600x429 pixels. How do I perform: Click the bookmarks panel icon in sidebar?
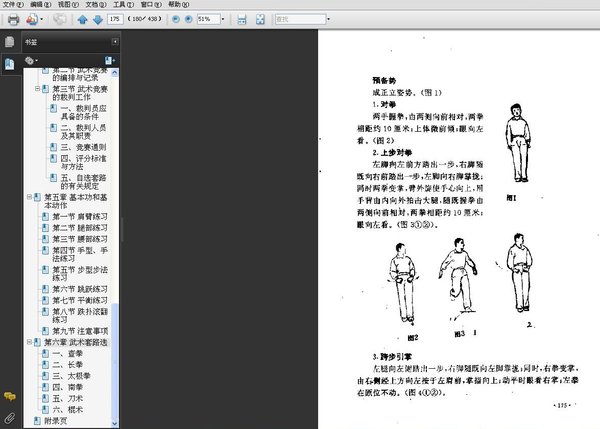[x=10, y=64]
